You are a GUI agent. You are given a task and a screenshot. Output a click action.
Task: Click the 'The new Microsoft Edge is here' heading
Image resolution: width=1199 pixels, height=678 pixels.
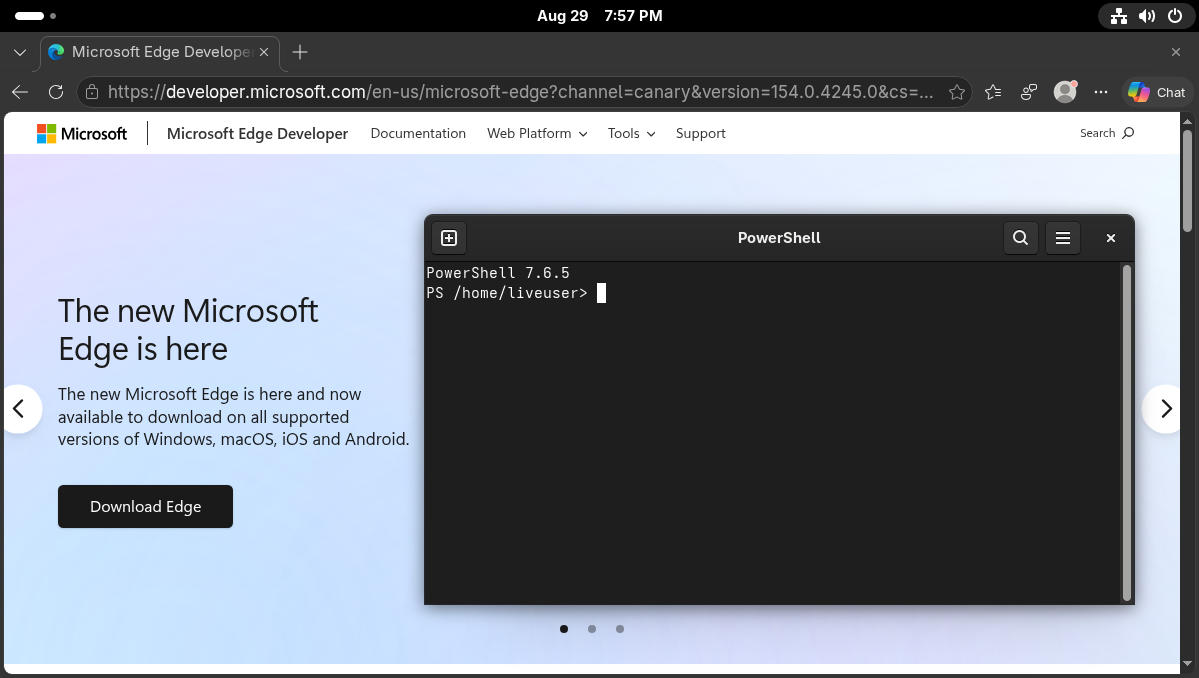pyautogui.click(x=188, y=330)
